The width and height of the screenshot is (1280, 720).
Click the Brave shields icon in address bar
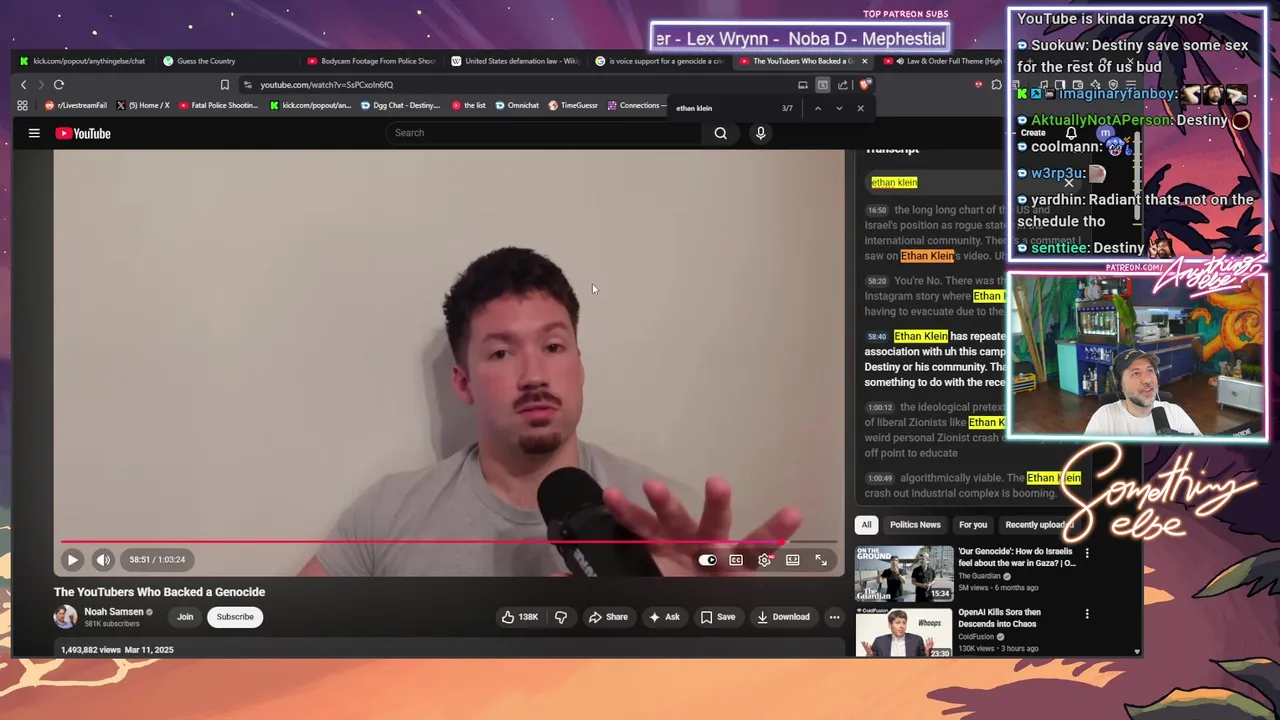tap(865, 85)
